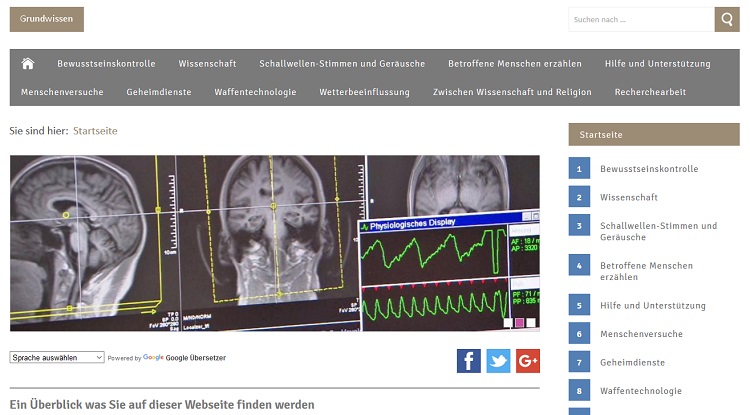Image resolution: width=750 pixels, height=415 pixels.
Task: Click numbered badge 5 in sidebar
Action: point(579,305)
